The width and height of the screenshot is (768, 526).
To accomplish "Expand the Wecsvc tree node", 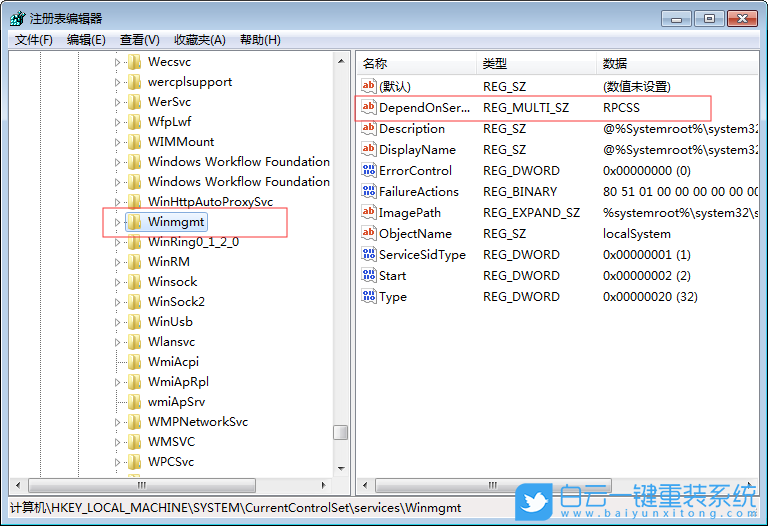I will point(117,62).
